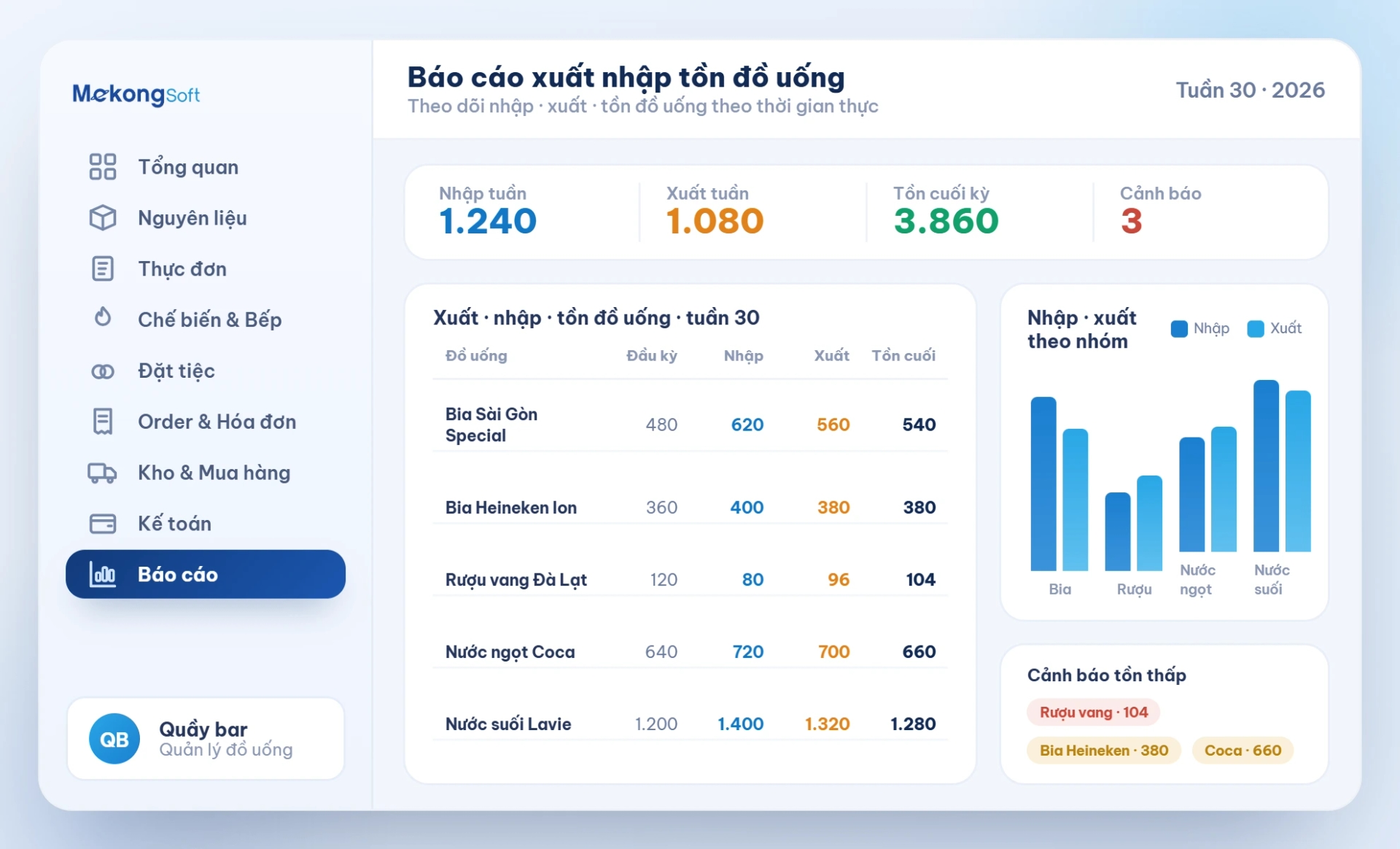The width and height of the screenshot is (1400, 849).
Task: Select the Nước ngọt Coca row name
Action: (510, 652)
